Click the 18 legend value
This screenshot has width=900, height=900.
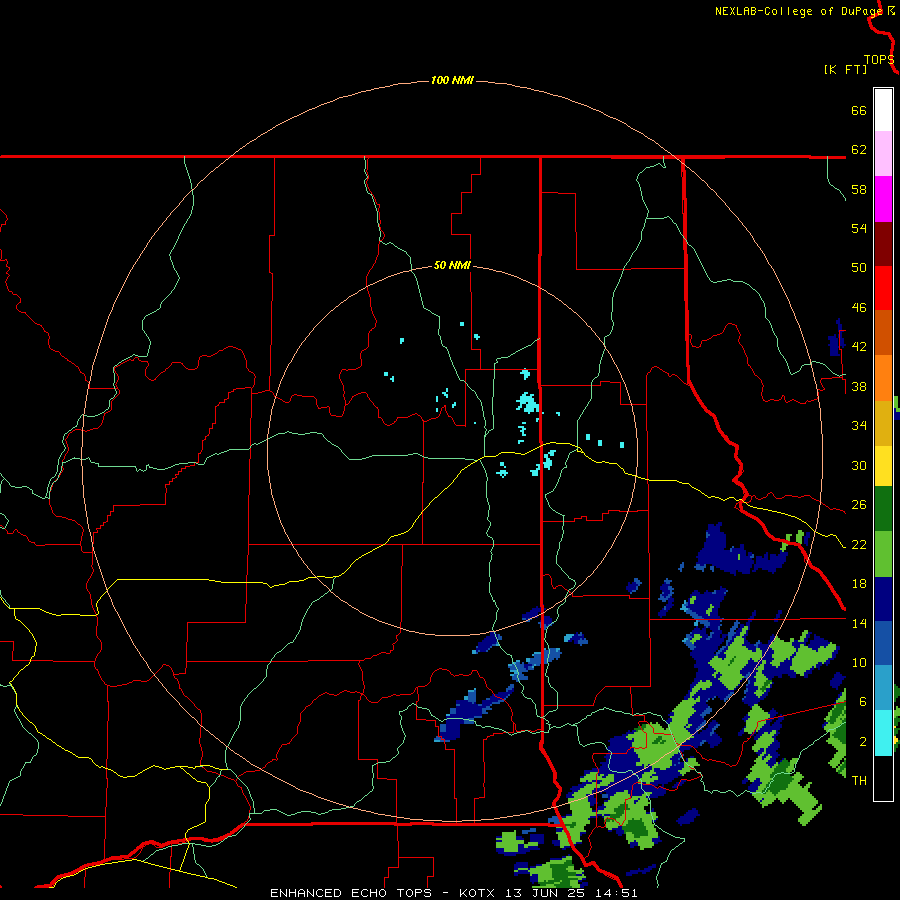(x=859, y=584)
